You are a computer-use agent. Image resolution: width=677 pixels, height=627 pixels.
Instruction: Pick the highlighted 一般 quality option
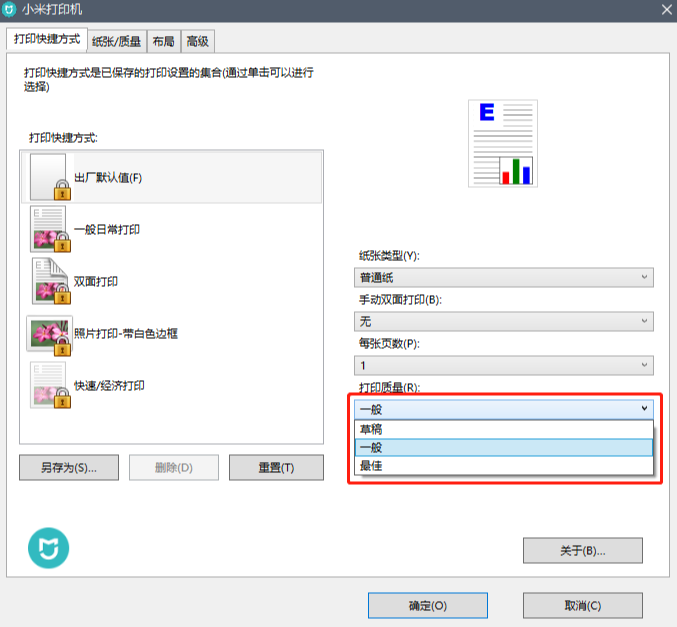pyautogui.click(x=503, y=447)
